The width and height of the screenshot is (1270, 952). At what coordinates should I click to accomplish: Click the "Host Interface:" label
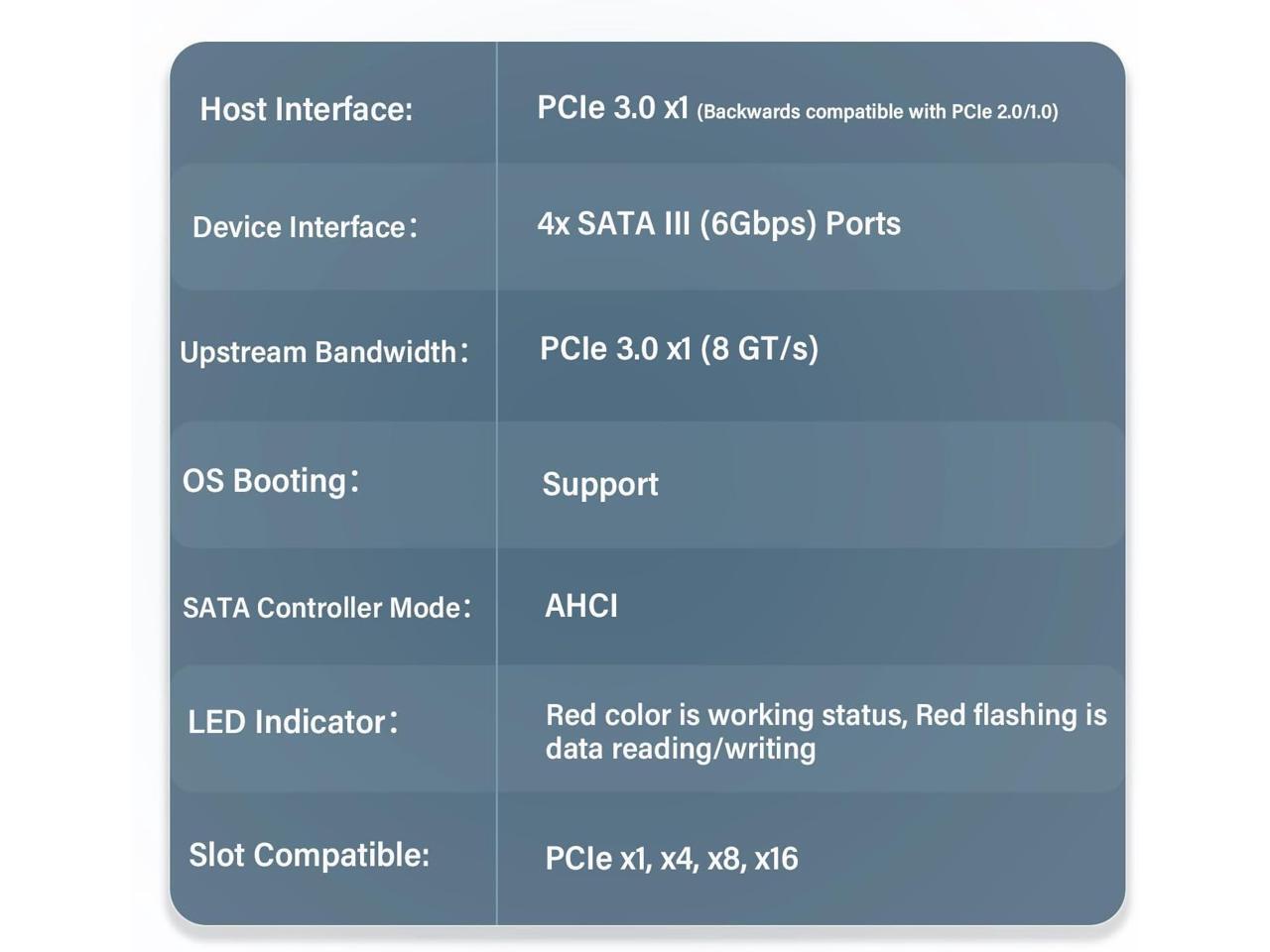coord(306,109)
